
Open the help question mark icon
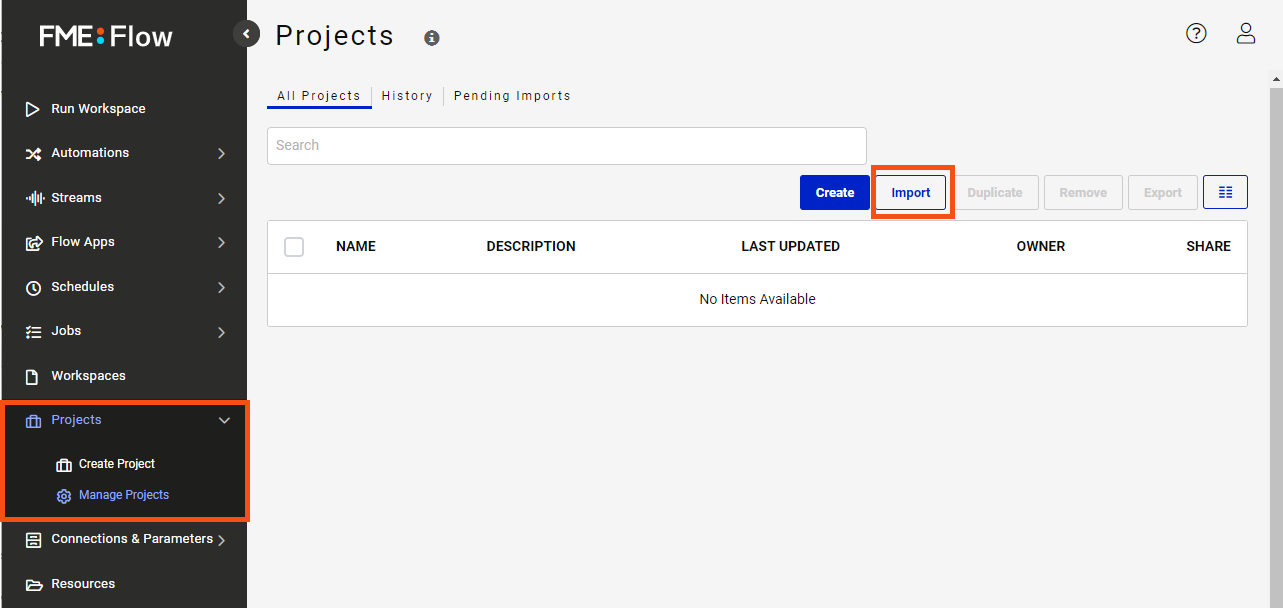pyautogui.click(x=1196, y=33)
